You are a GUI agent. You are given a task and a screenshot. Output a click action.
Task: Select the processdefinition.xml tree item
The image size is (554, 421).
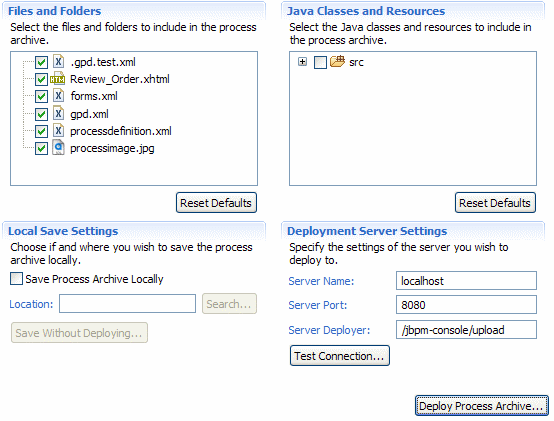pyautogui.click(x=121, y=131)
